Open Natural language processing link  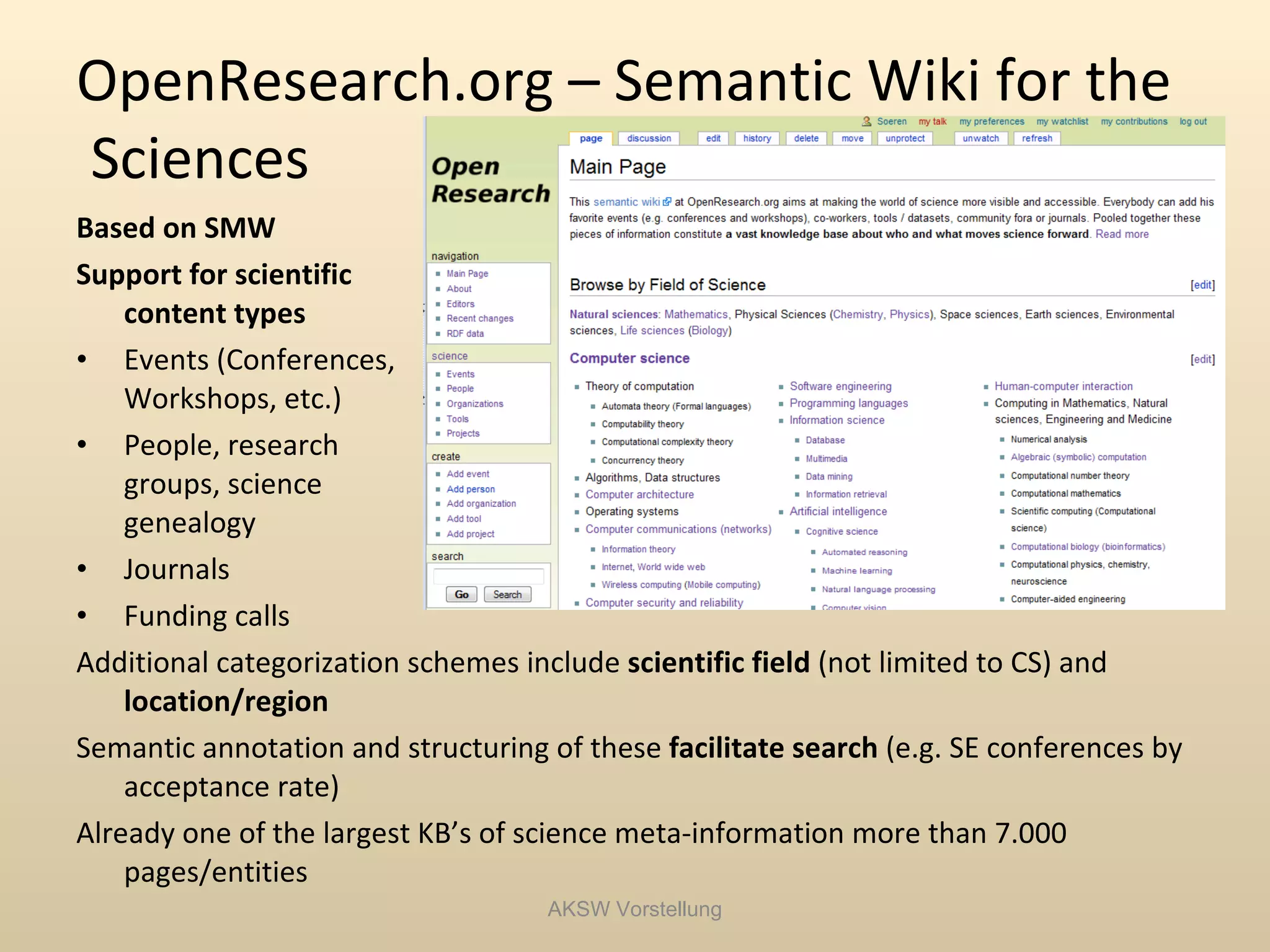[878, 589]
